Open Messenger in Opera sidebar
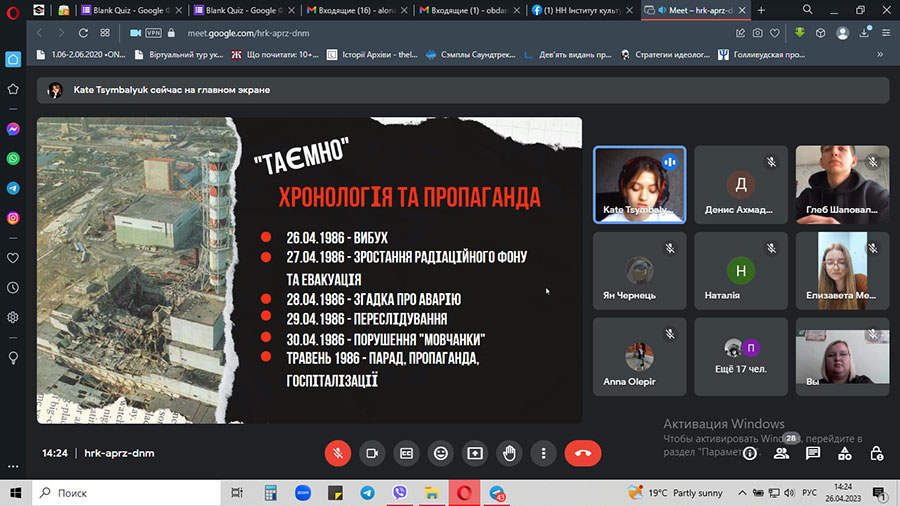 [x=13, y=129]
